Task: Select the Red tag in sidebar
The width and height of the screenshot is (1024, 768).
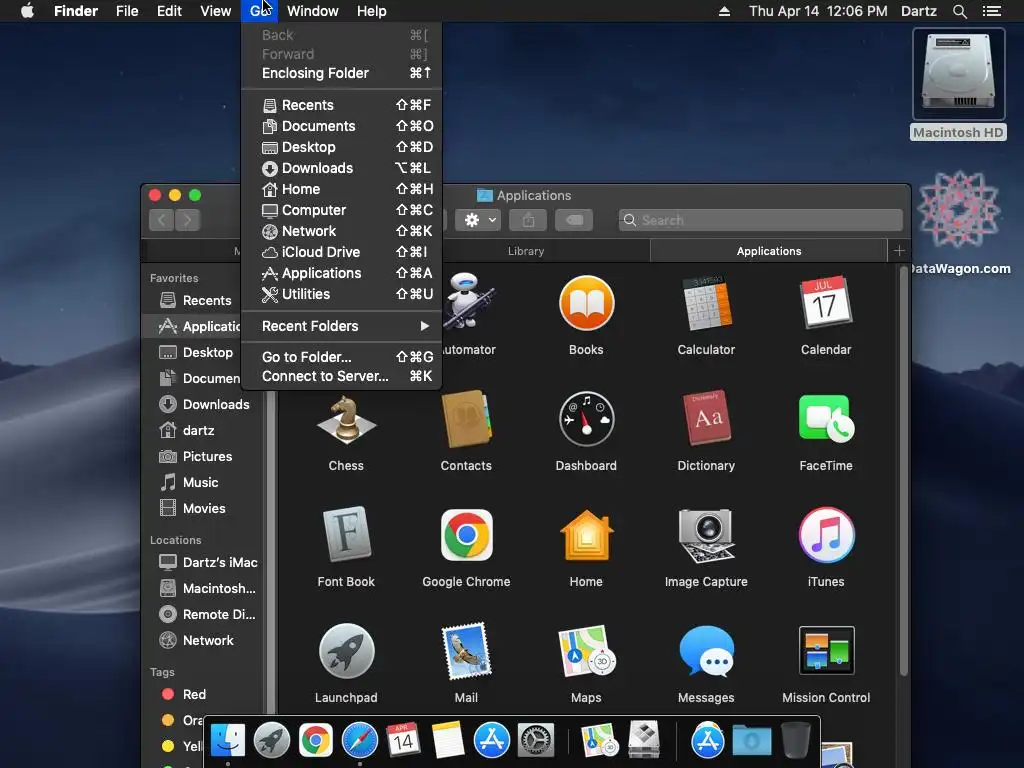Action: [183, 694]
